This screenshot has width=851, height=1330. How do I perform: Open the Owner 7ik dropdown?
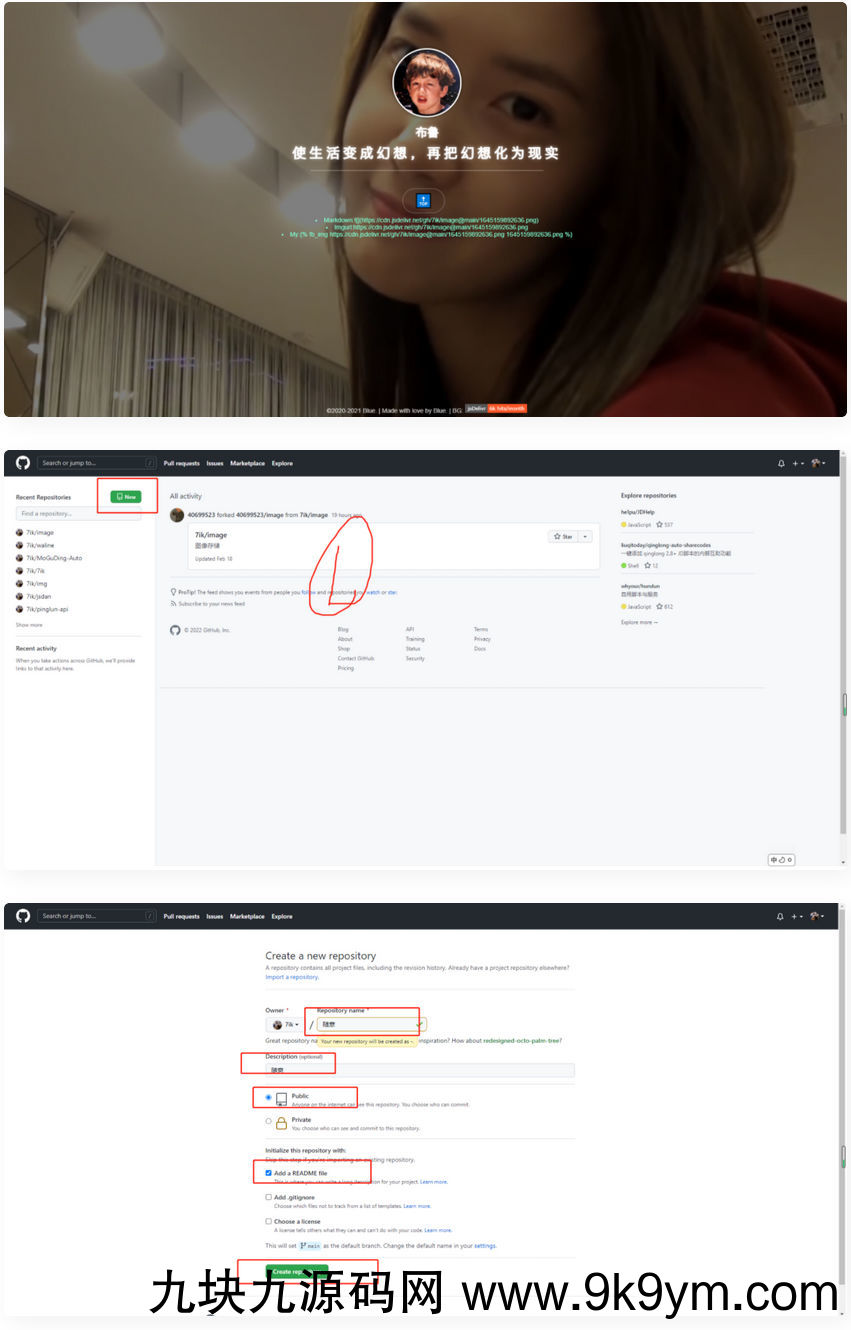[x=286, y=1025]
